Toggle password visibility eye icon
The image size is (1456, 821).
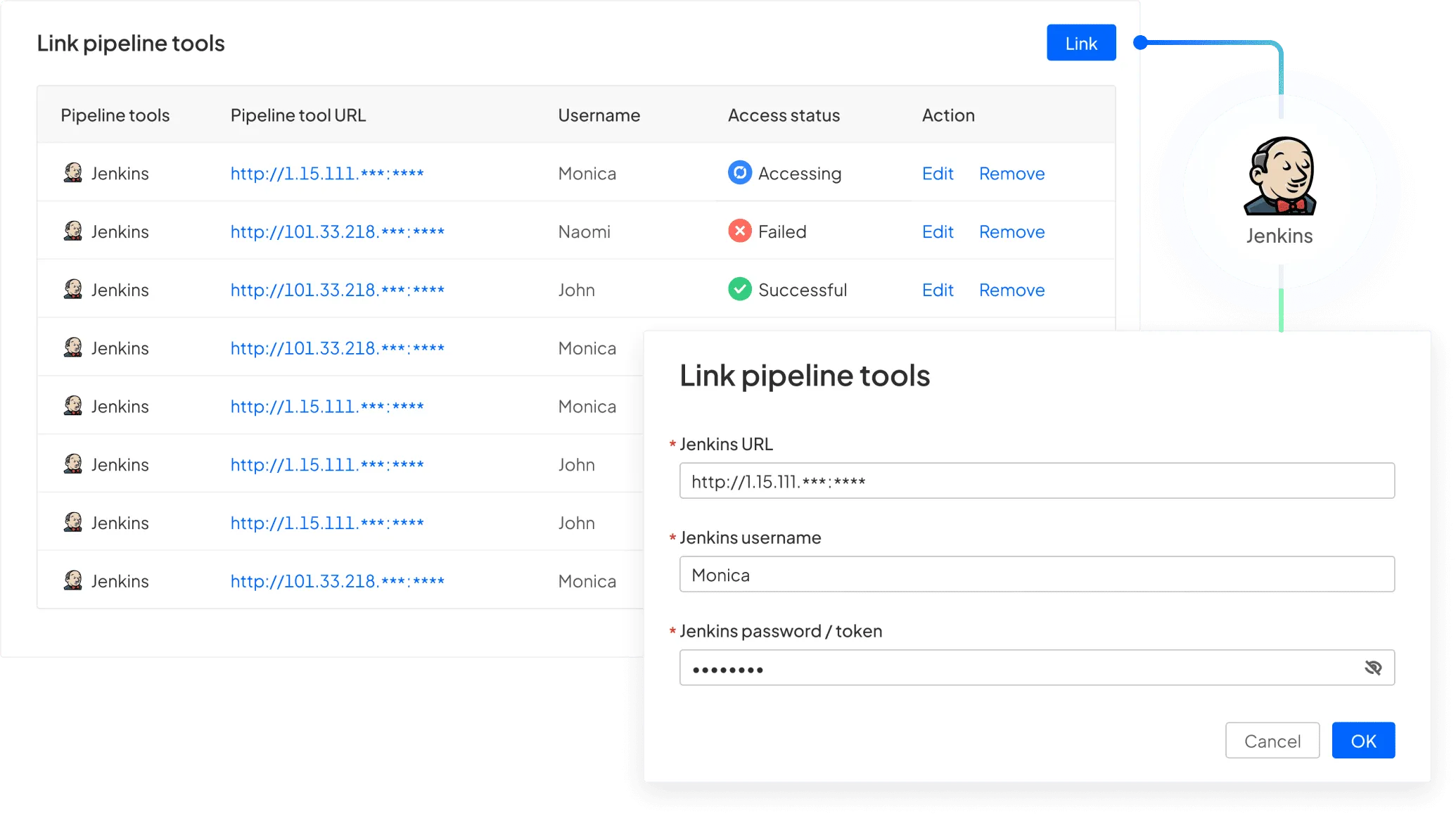point(1372,668)
